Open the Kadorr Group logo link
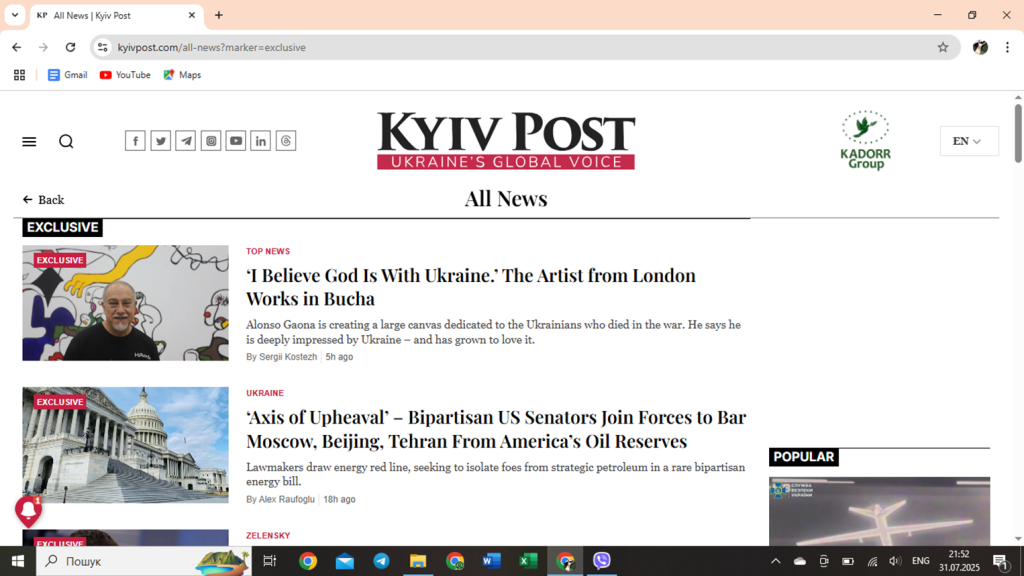1024x576 pixels. [x=865, y=140]
